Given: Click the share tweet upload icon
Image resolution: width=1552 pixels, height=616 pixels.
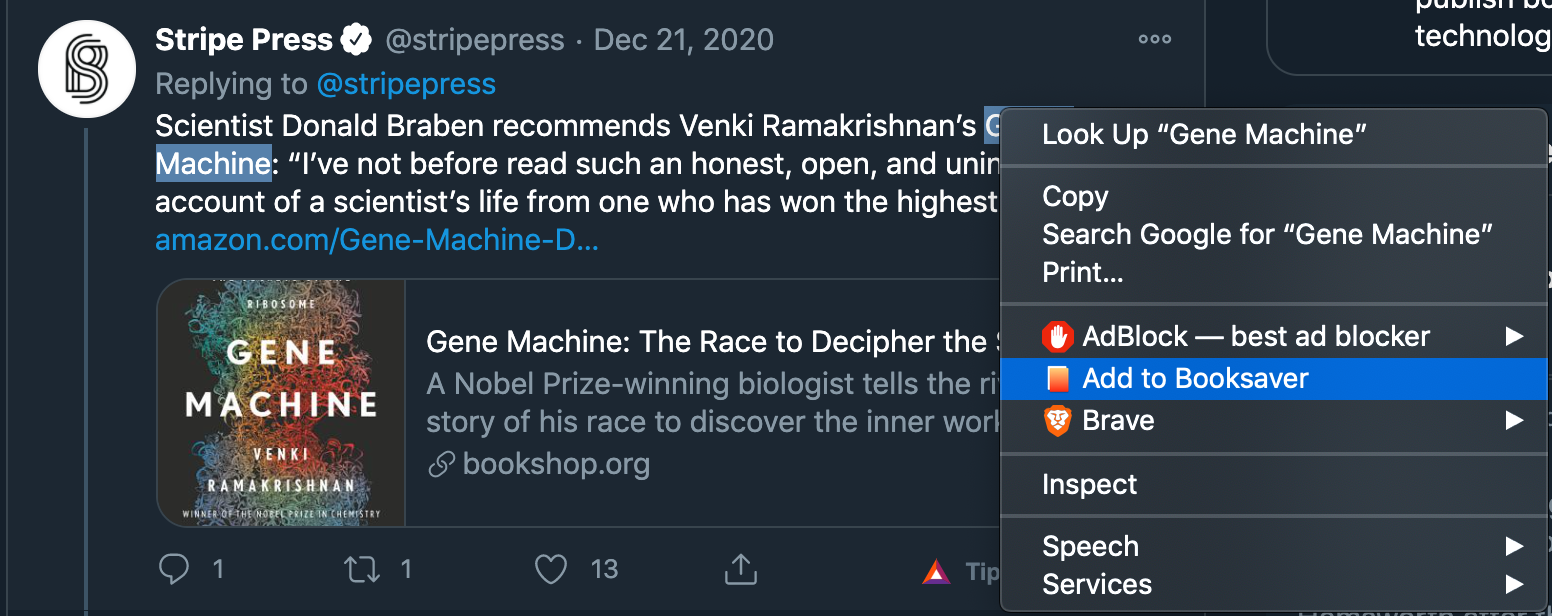Looking at the screenshot, I should pos(739,569).
